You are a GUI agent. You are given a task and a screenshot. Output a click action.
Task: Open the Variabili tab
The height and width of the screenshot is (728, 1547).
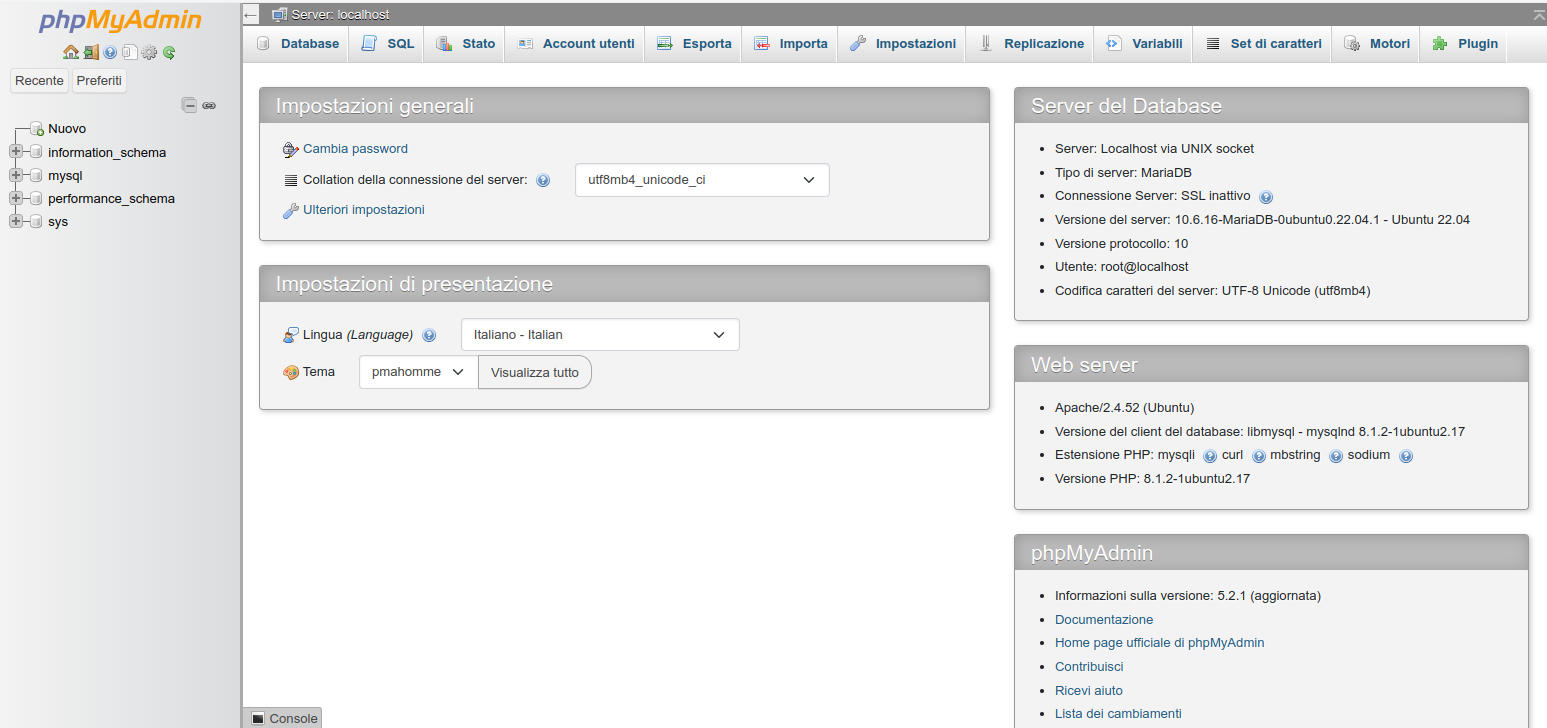[x=1145, y=44]
